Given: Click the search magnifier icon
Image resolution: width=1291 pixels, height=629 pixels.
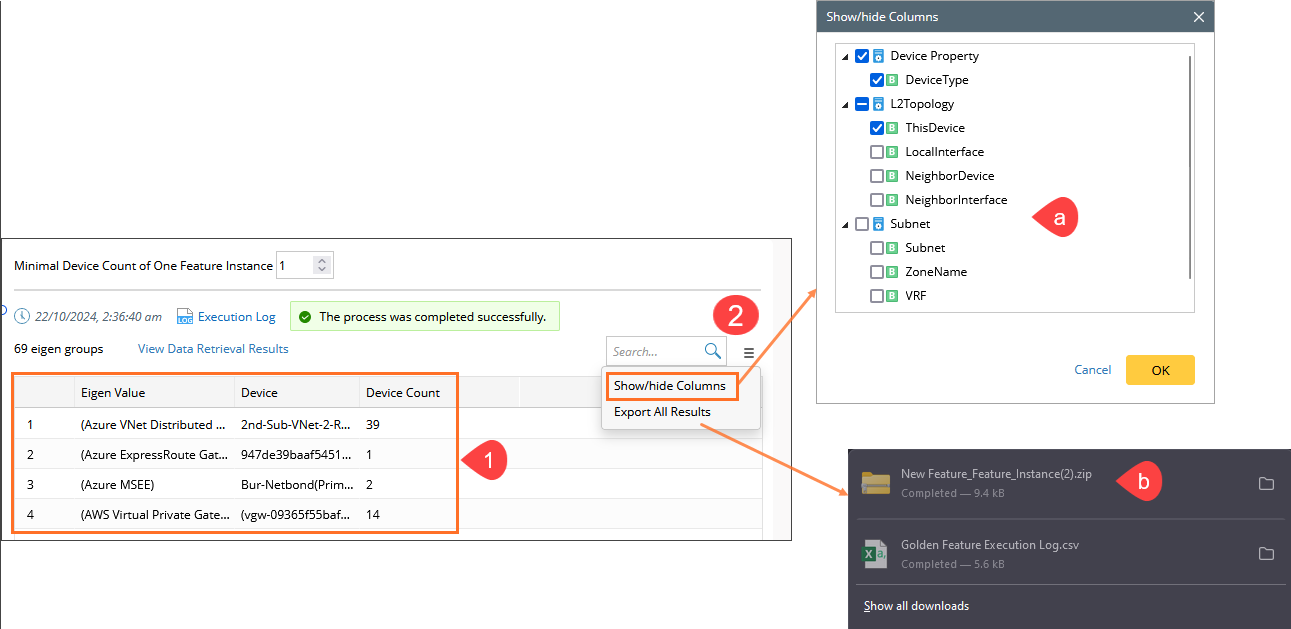Looking at the screenshot, I should point(712,351).
